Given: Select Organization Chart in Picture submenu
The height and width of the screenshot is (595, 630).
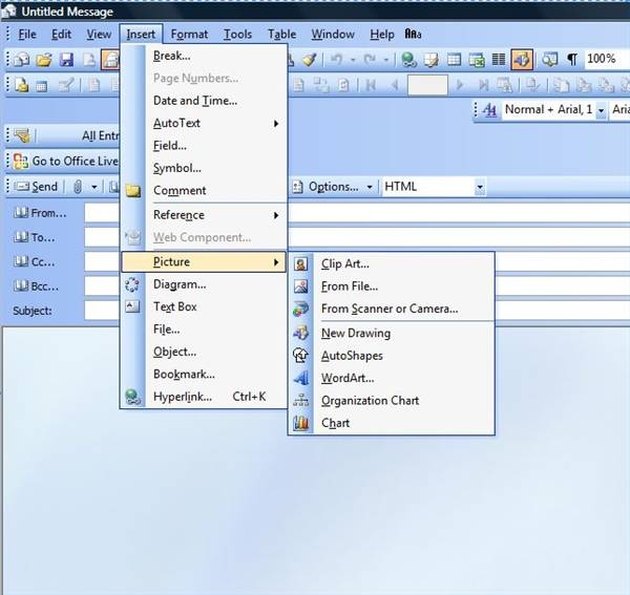Looking at the screenshot, I should (x=392, y=401).
